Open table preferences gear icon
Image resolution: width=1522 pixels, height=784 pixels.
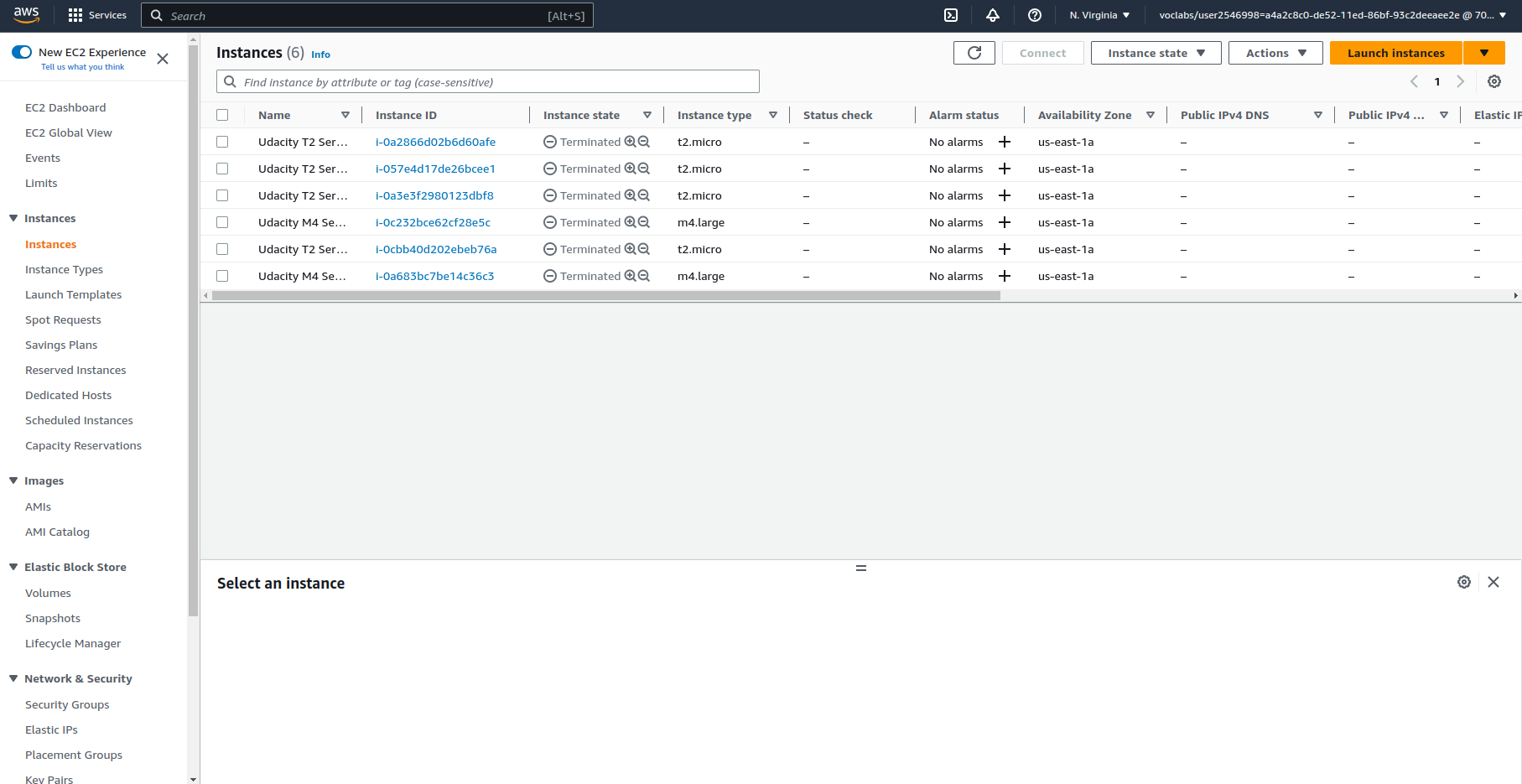point(1494,81)
